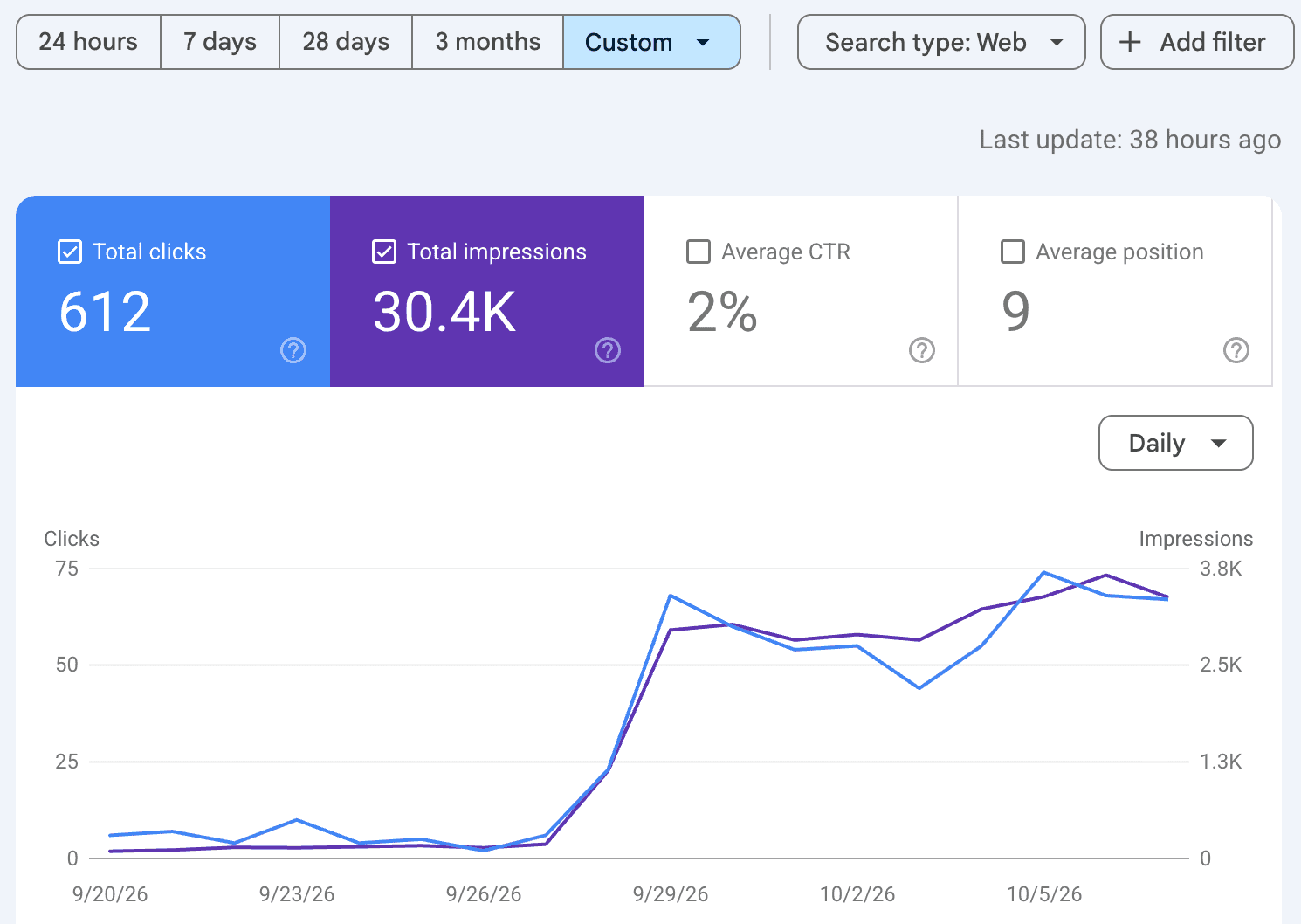
Task: Click the Clicks axis title
Action: click(72, 539)
